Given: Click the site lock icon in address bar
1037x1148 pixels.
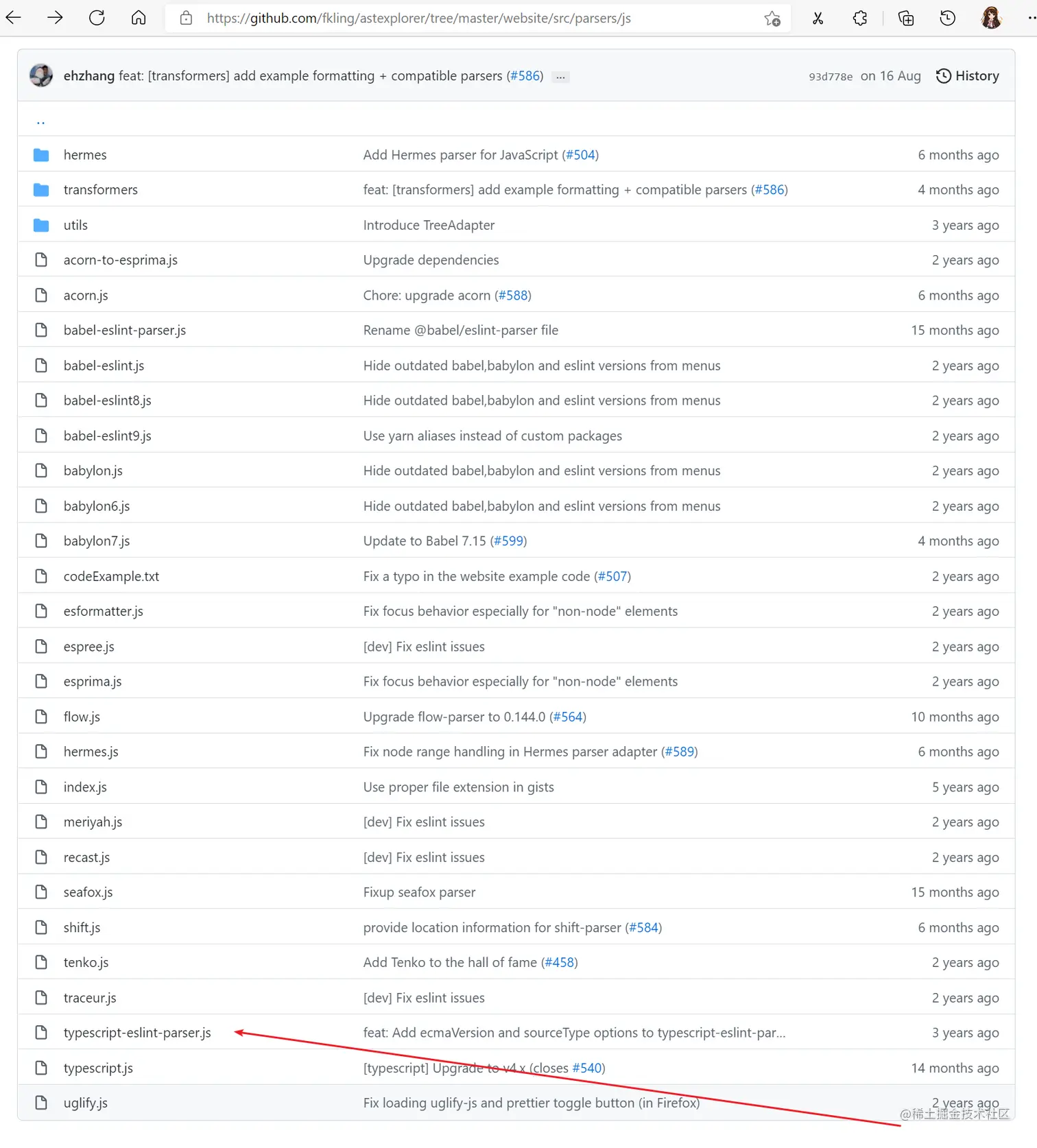Looking at the screenshot, I should click(186, 18).
